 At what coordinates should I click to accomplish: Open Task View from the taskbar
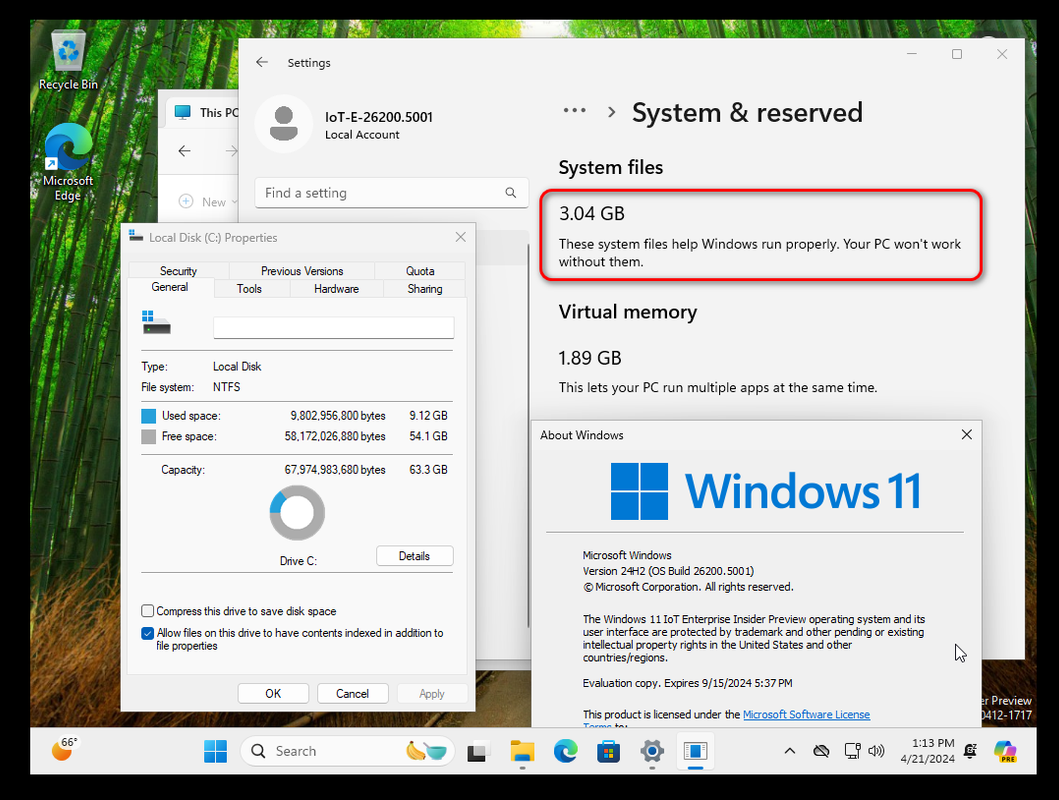tap(477, 751)
